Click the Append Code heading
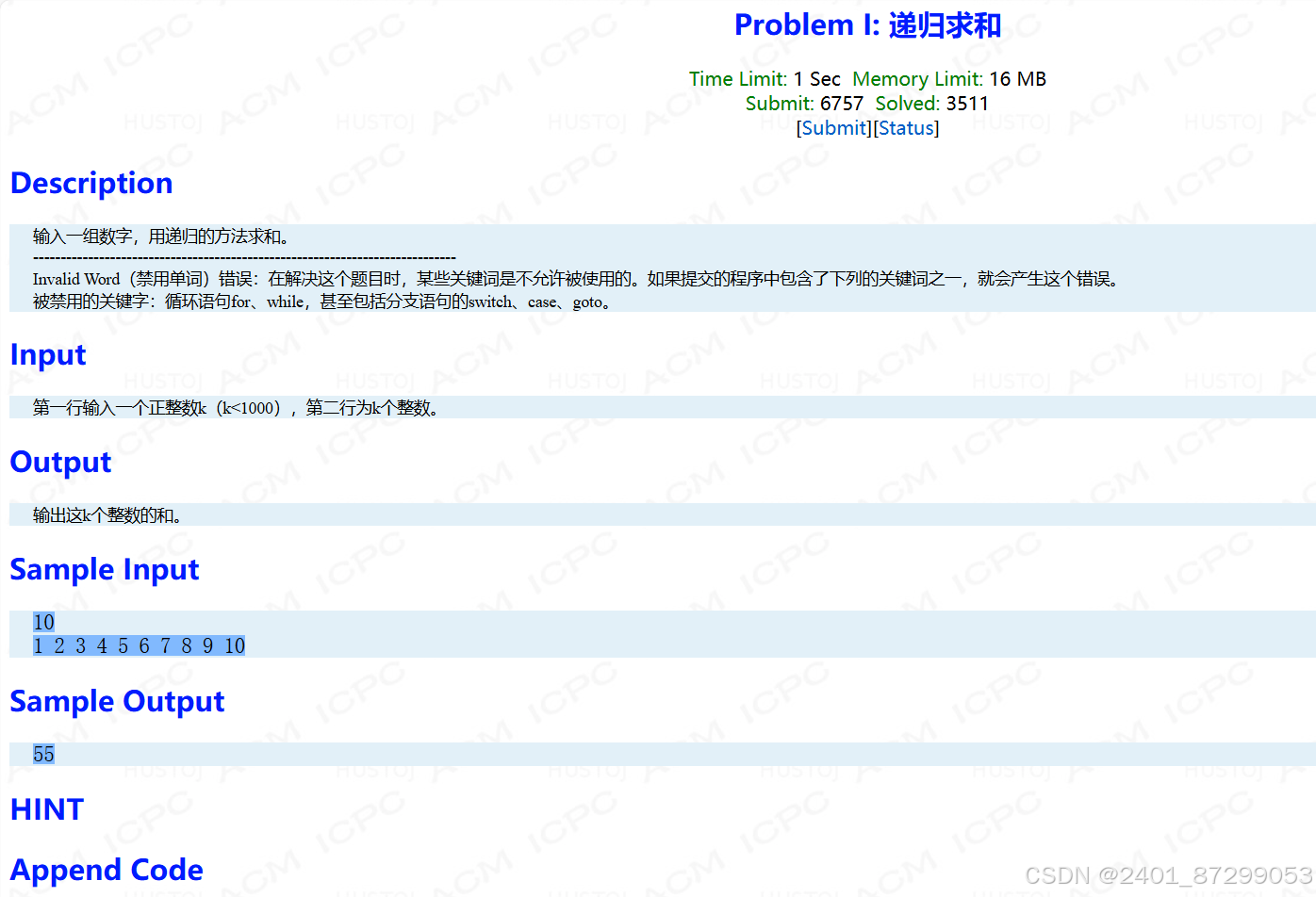 tap(107, 870)
